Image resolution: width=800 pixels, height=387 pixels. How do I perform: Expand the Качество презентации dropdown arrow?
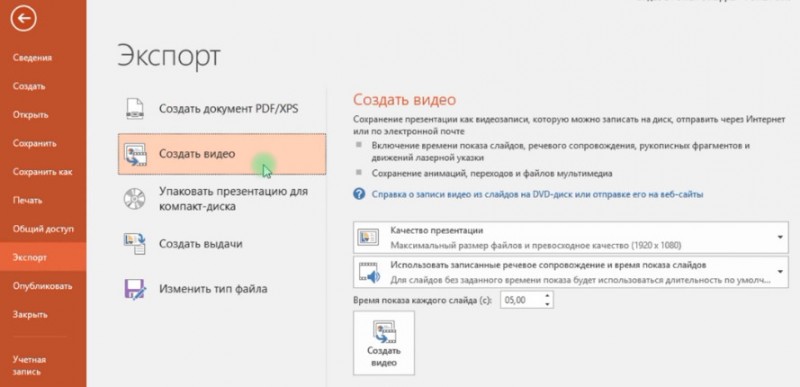[x=780, y=238]
